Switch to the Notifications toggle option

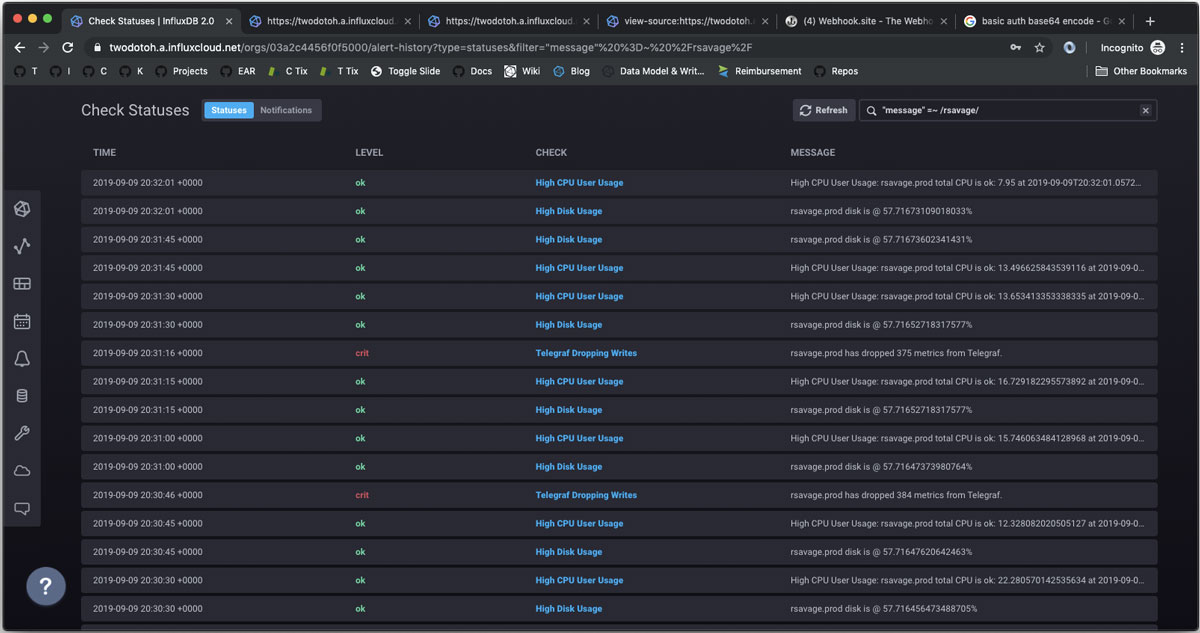point(287,110)
